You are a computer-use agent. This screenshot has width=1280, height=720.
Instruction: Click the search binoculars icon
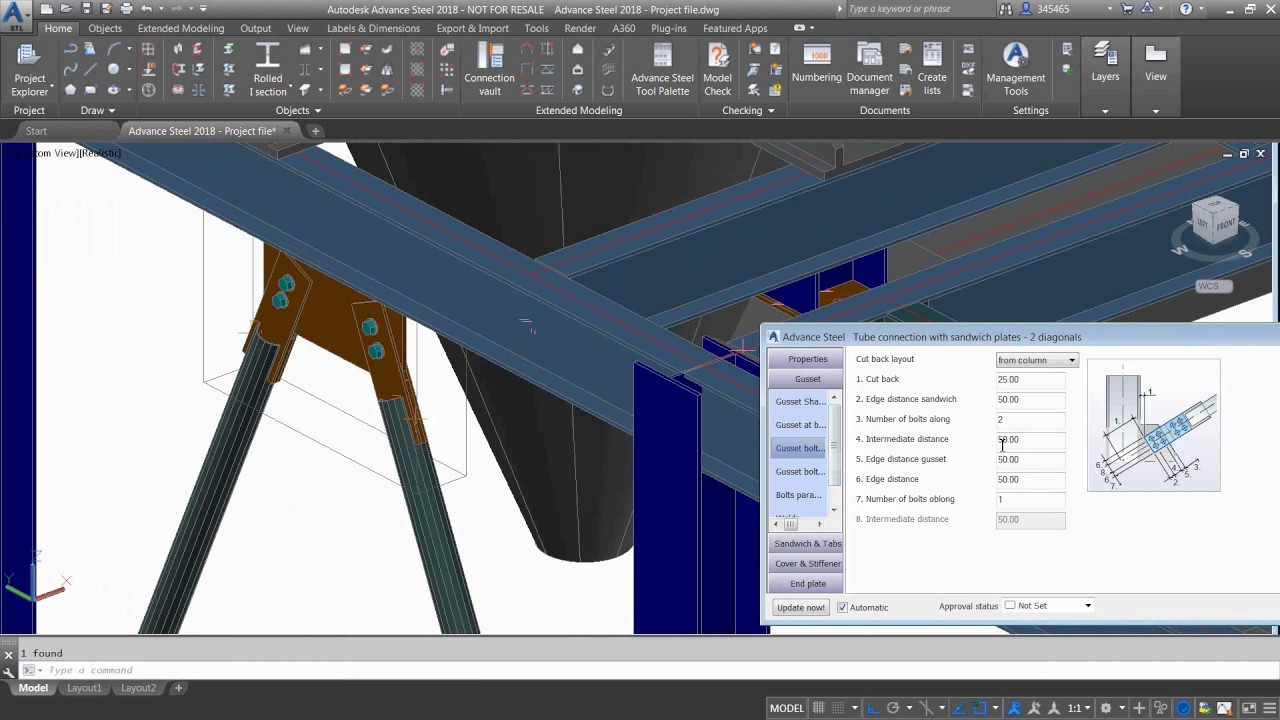[x=1005, y=9]
